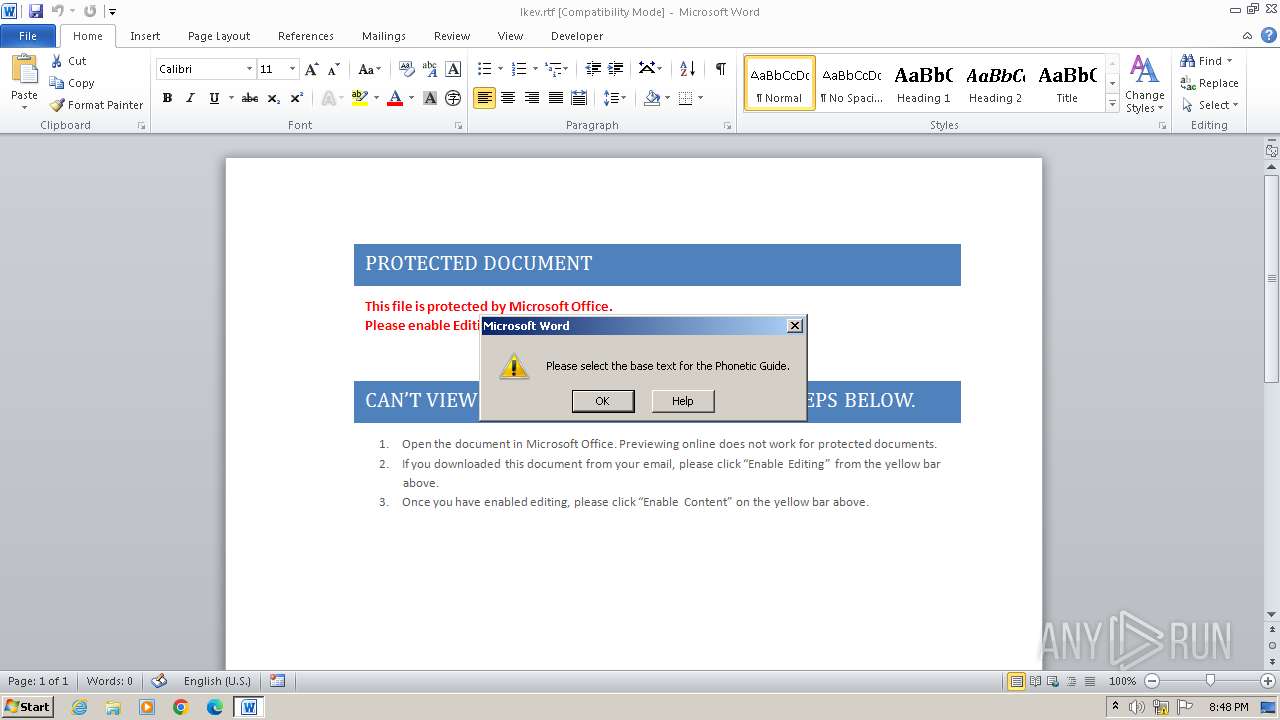Click the Replace button
Viewport: 1280px width, 720px height.
point(1209,83)
